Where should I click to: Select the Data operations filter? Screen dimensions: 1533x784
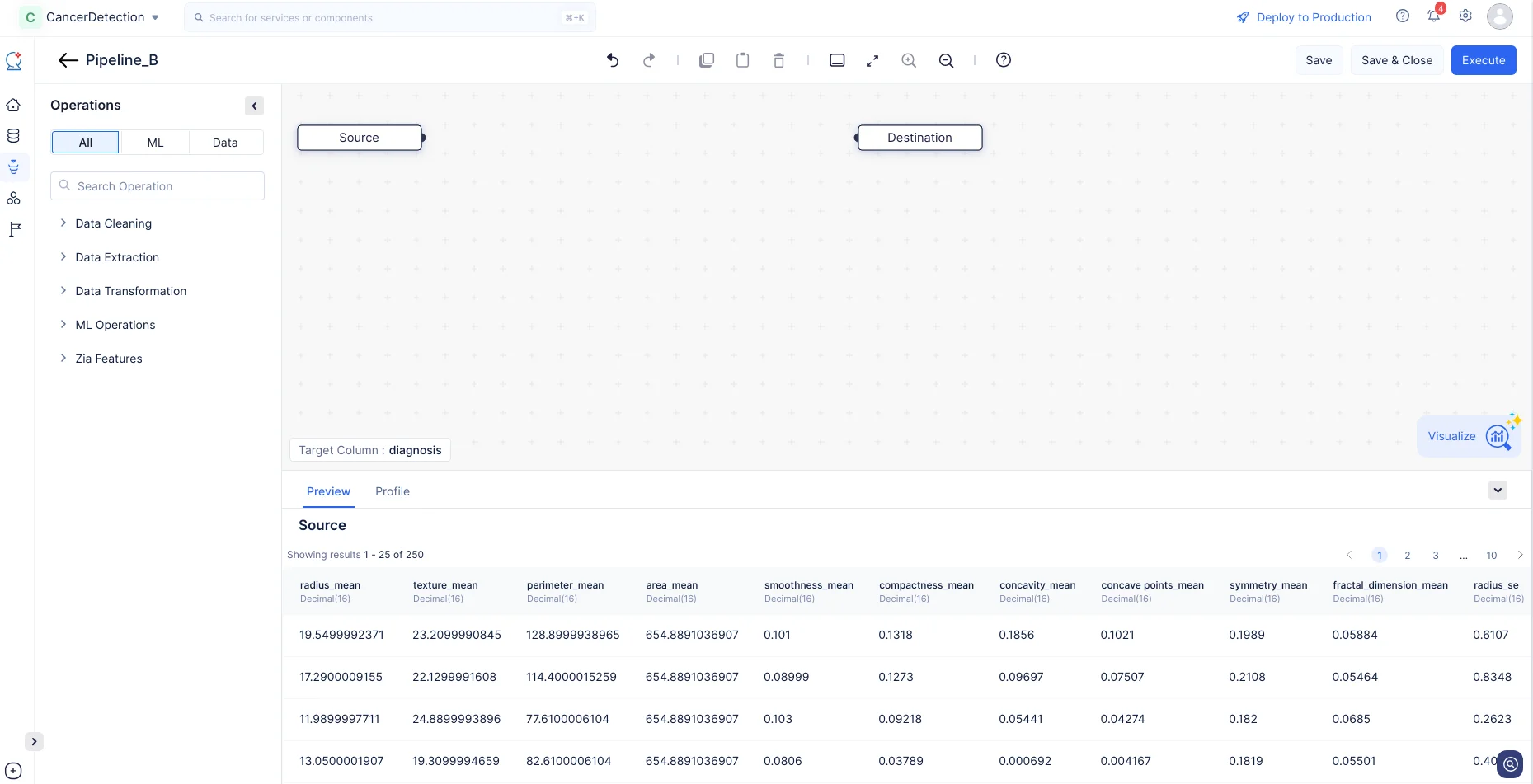(x=225, y=143)
